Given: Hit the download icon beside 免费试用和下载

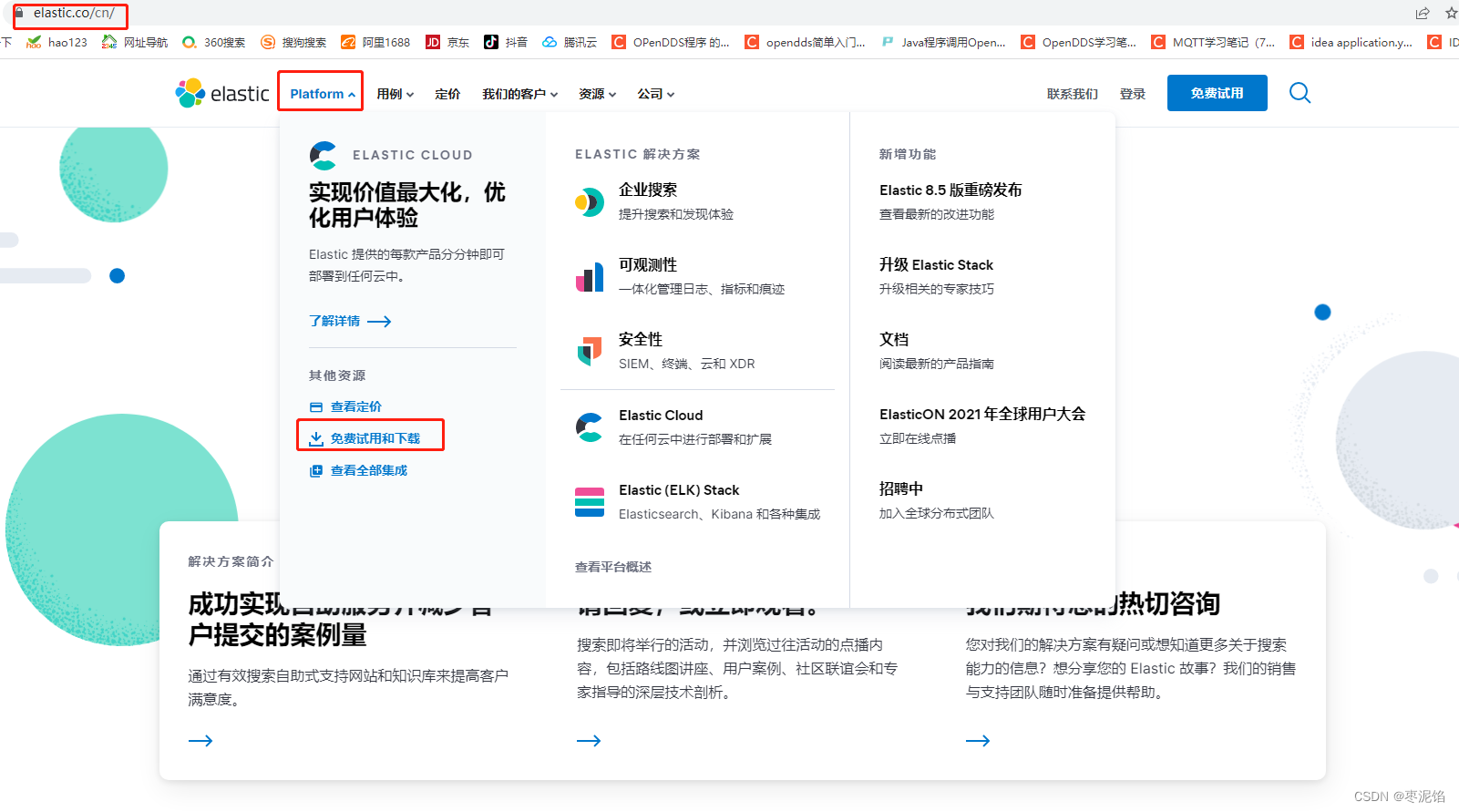Looking at the screenshot, I should click(316, 439).
